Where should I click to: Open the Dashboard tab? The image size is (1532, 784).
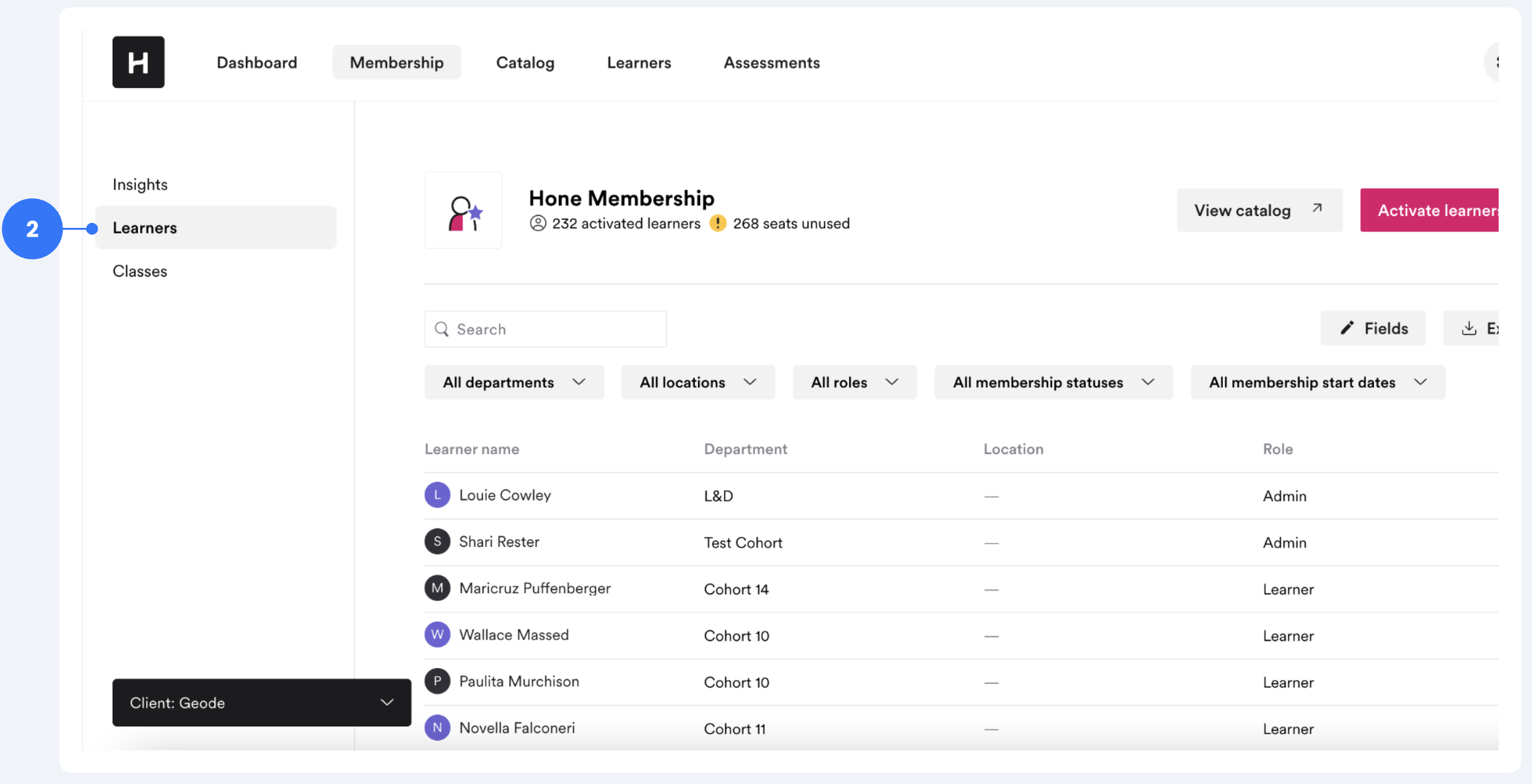point(257,63)
